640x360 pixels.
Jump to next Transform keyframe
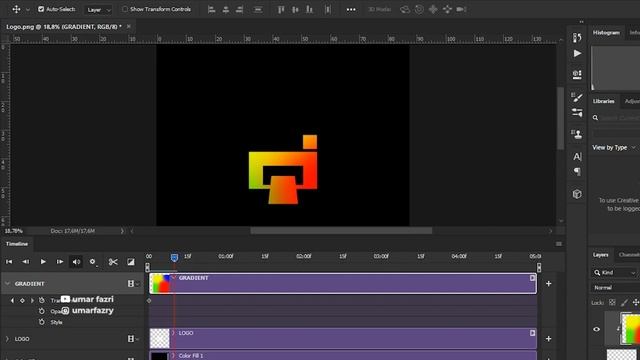point(32,300)
